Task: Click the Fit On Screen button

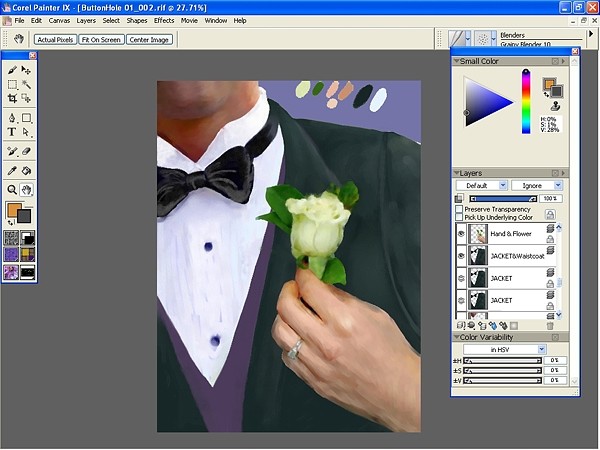Action: pyautogui.click(x=101, y=39)
